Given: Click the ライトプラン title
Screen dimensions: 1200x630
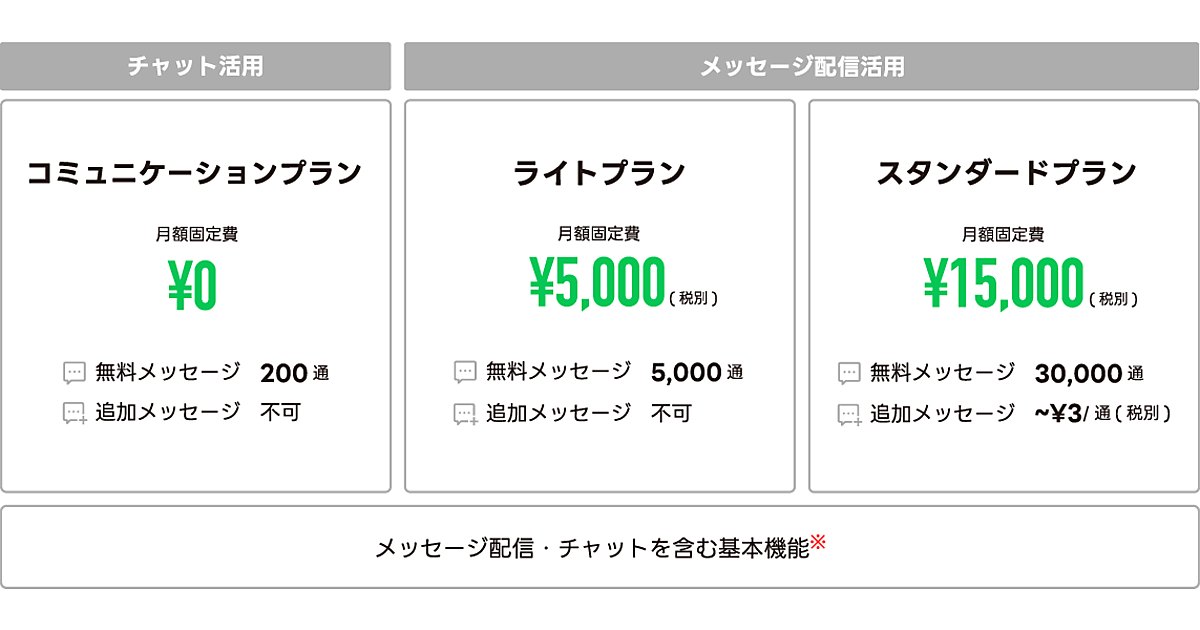Looking at the screenshot, I should (x=599, y=173).
